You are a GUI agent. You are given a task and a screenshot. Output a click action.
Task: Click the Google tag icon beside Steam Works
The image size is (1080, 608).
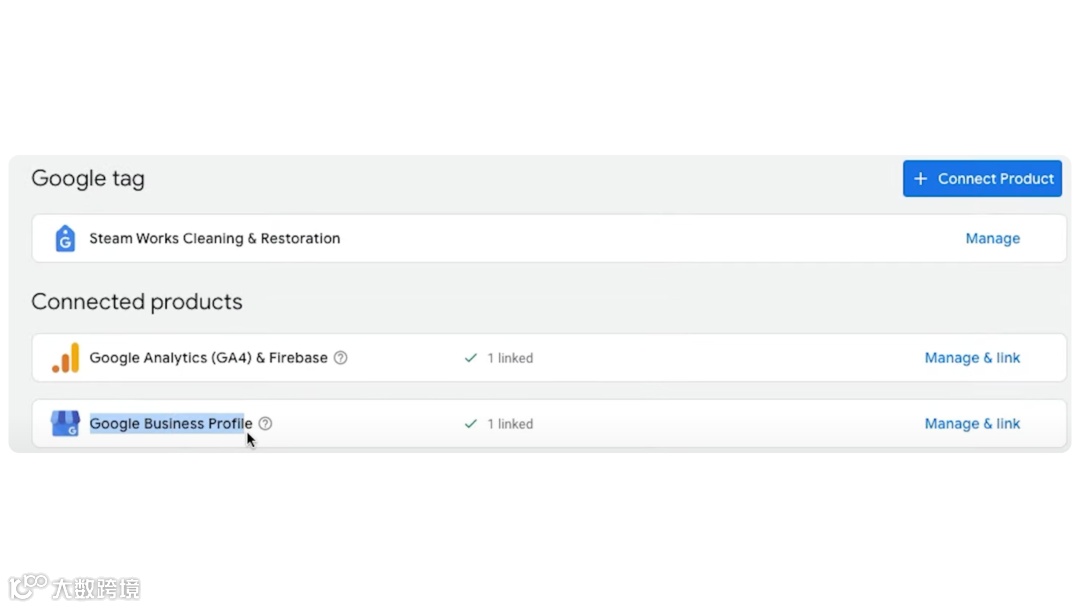pyautogui.click(x=65, y=238)
